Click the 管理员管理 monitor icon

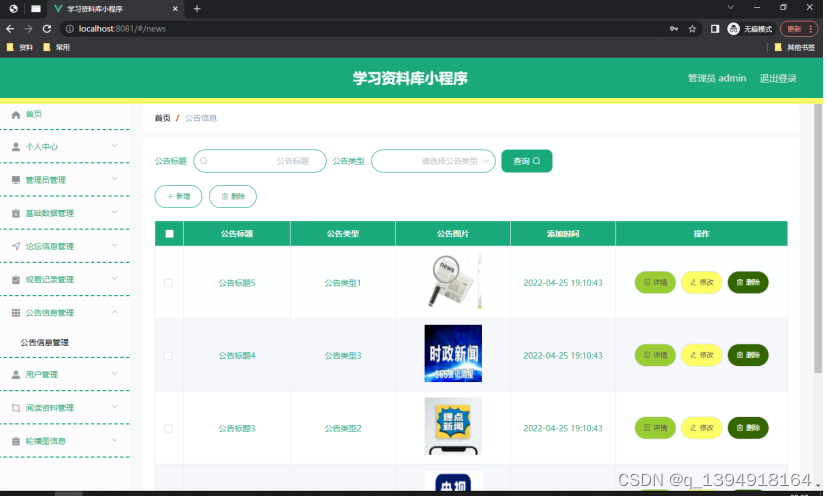click(16, 180)
